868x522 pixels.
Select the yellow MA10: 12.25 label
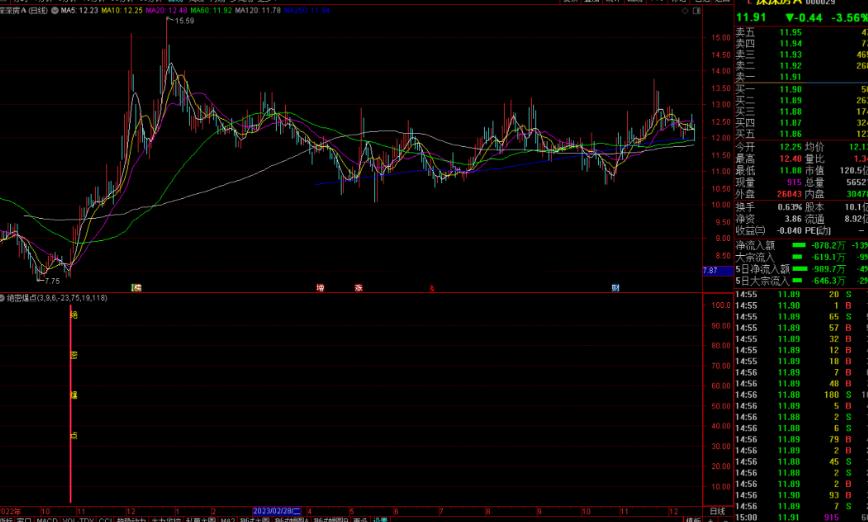point(121,11)
